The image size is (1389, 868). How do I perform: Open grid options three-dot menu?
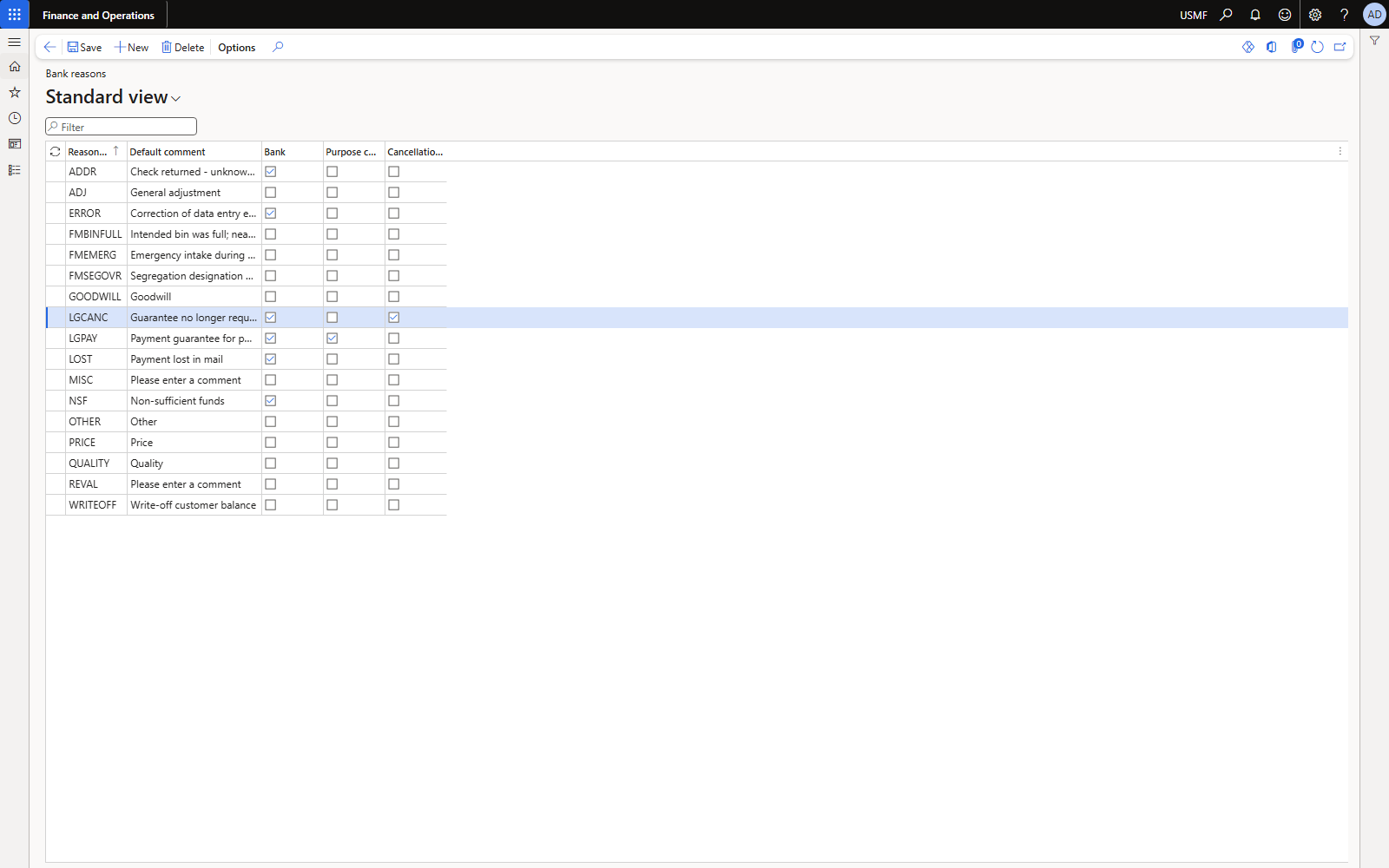pos(1340,151)
